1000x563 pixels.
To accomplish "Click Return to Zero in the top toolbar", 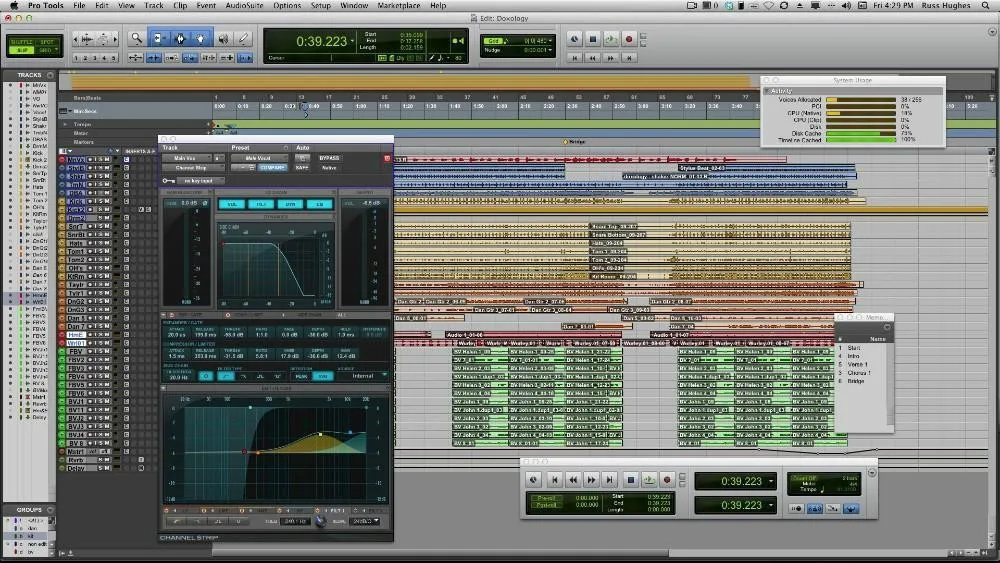I will [x=575, y=58].
